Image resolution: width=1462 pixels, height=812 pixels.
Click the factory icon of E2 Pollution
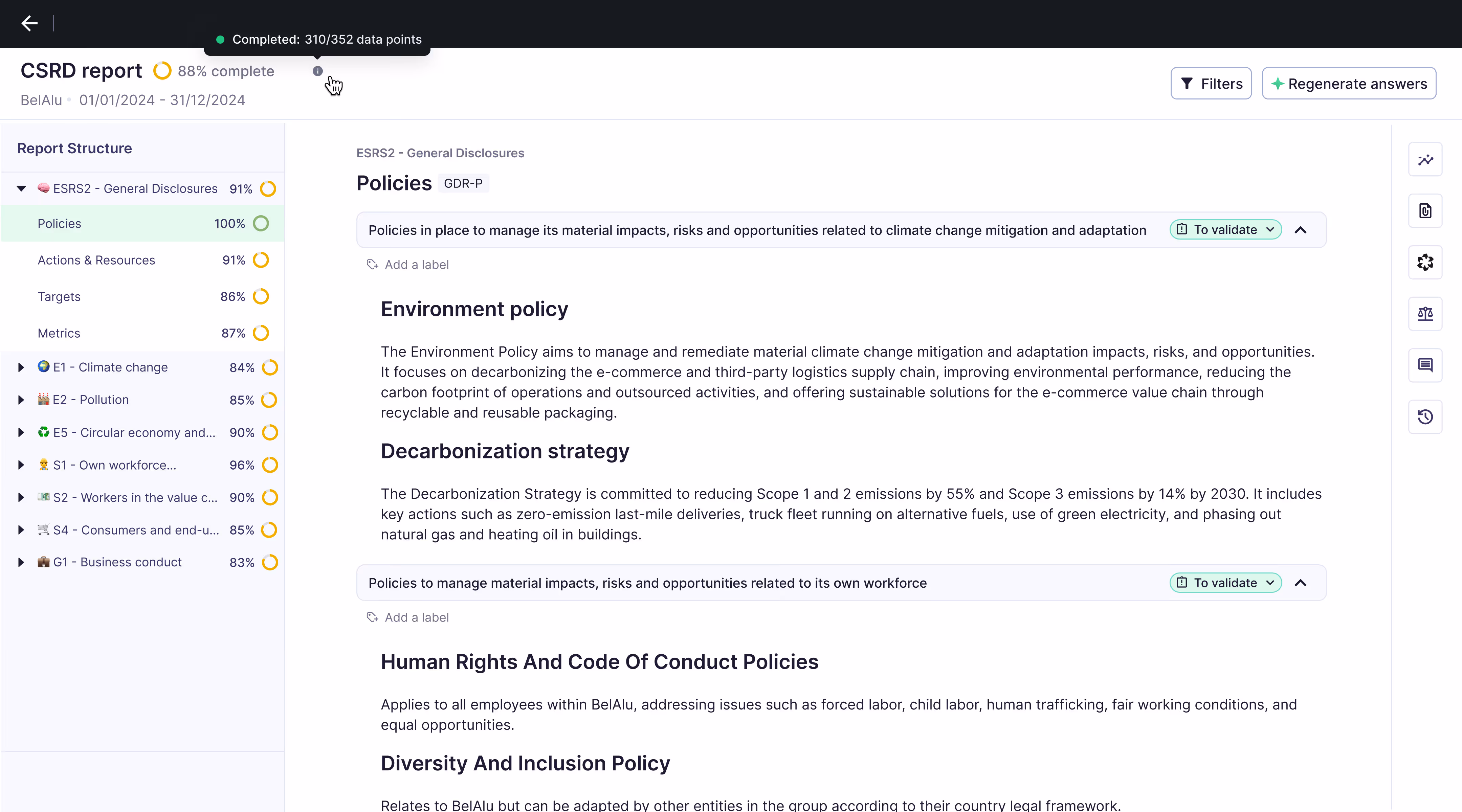point(43,399)
